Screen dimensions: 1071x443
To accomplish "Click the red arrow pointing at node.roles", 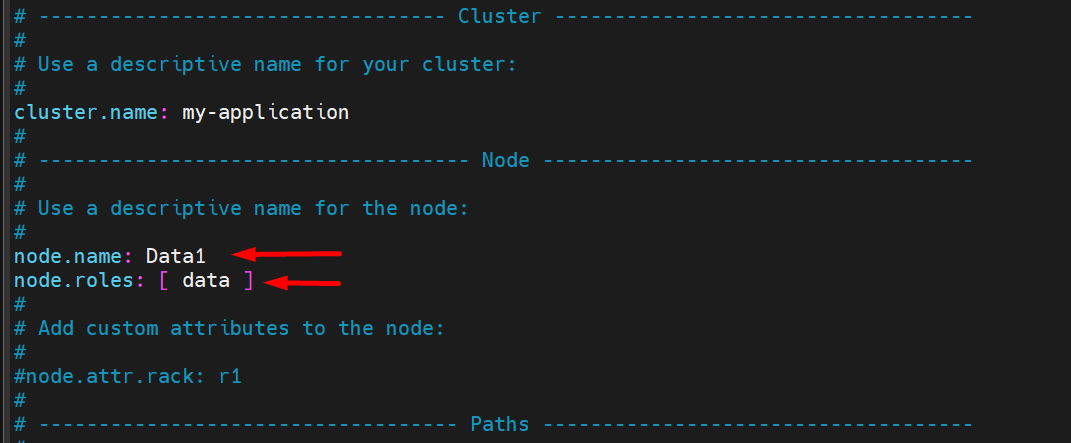I will (303, 283).
